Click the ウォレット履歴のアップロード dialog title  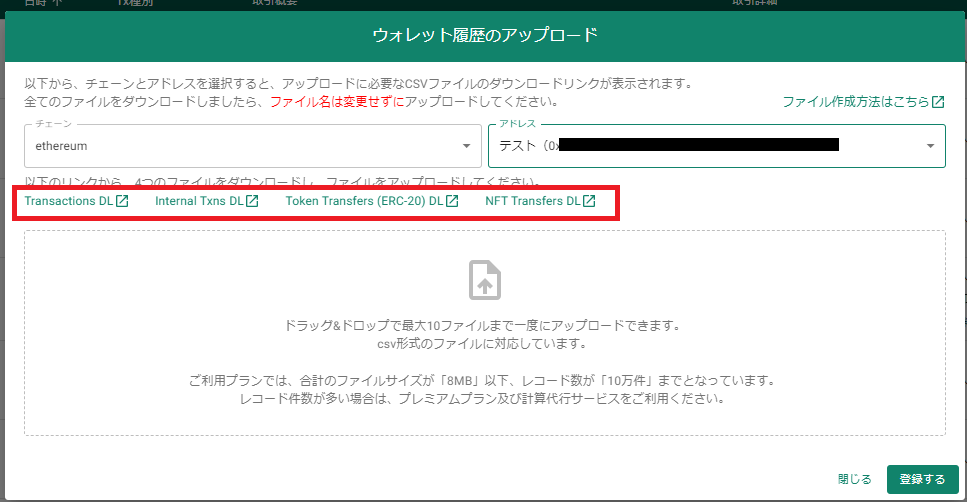pyautogui.click(x=485, y=35)
